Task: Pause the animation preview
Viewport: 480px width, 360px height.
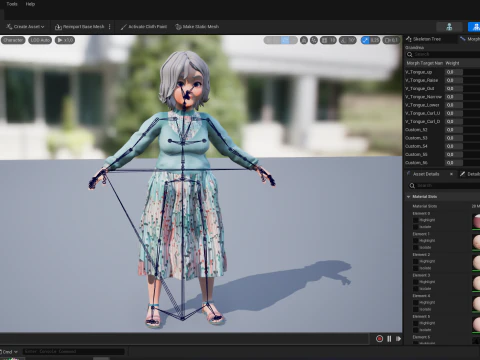Action: [x=389, y=339]
